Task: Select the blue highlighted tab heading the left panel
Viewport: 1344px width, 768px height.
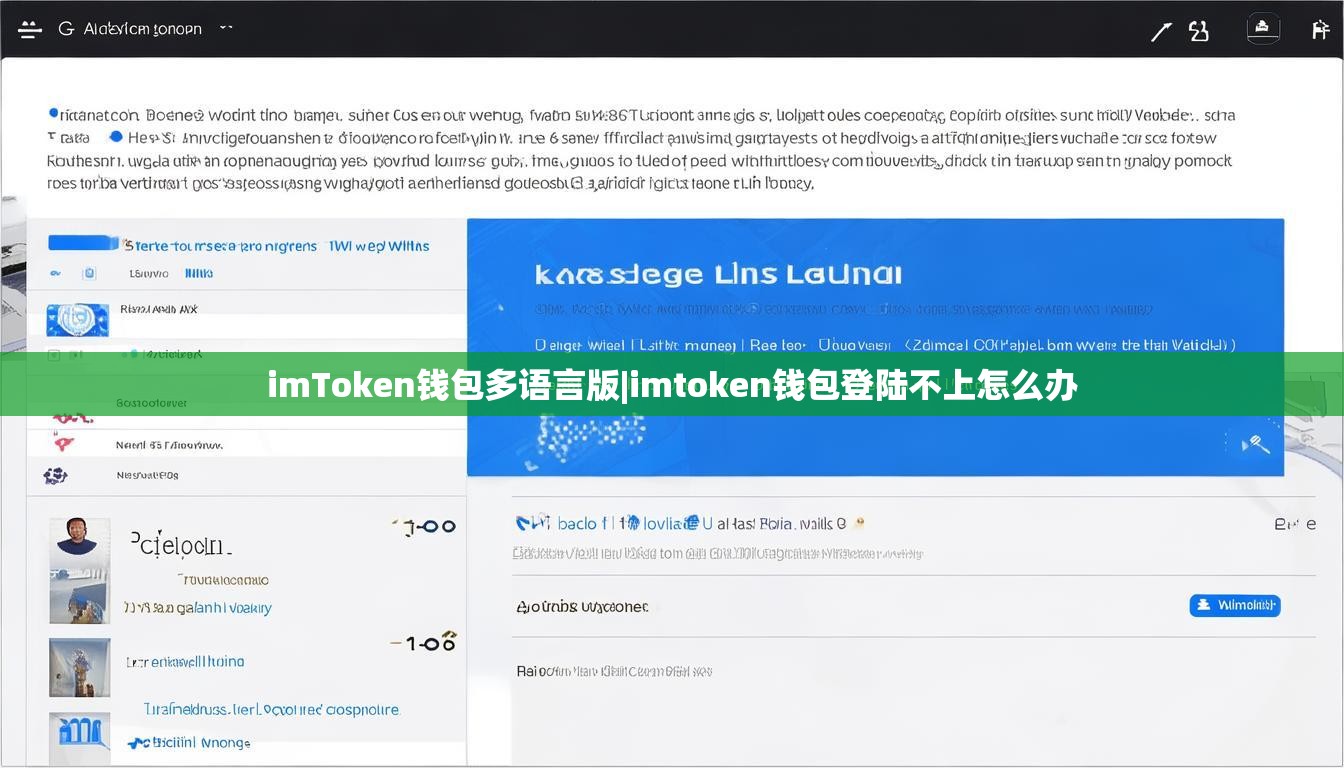Action: [x=83, y=243]
